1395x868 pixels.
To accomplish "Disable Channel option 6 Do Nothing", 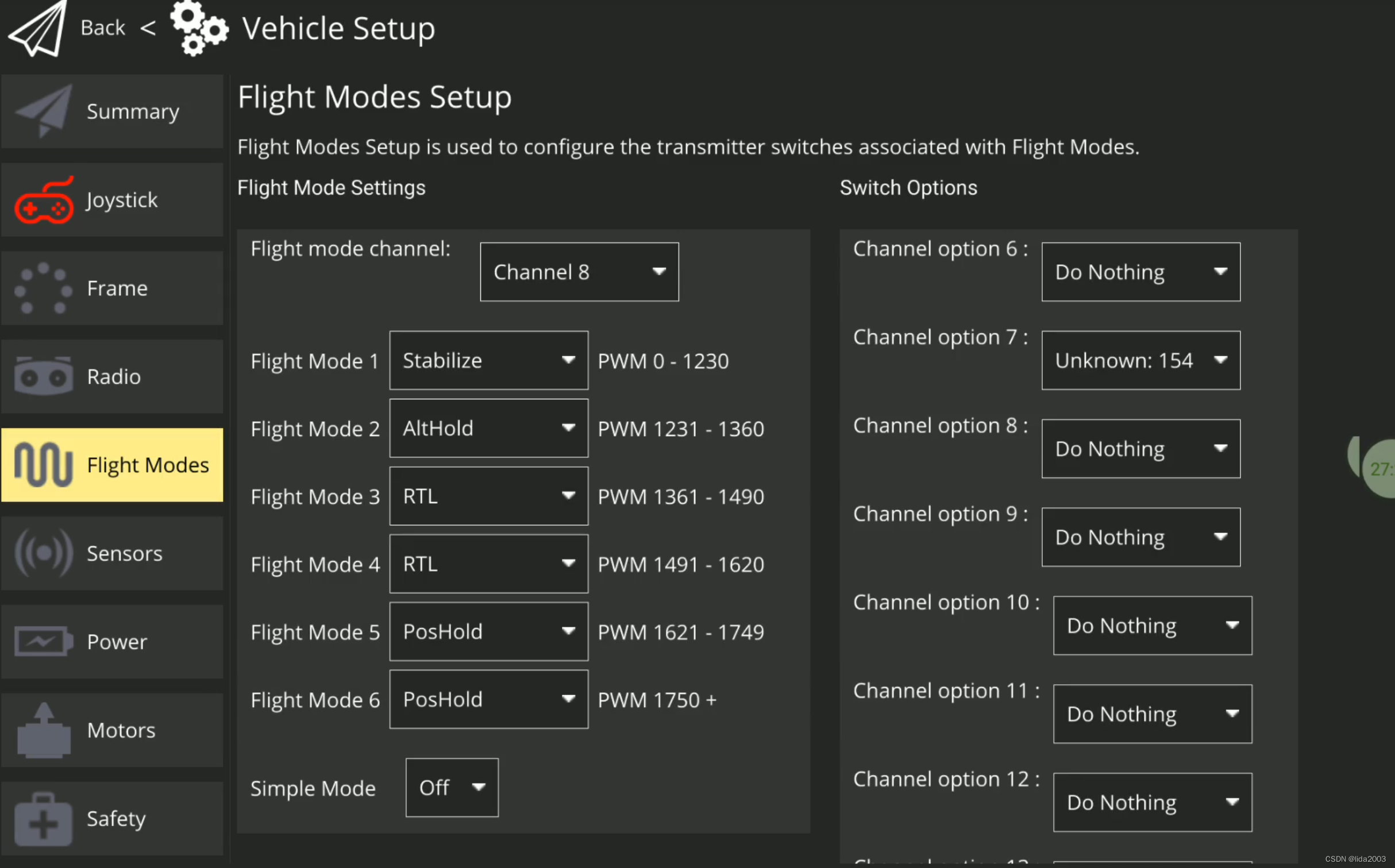I will (x=1140, y=271).
